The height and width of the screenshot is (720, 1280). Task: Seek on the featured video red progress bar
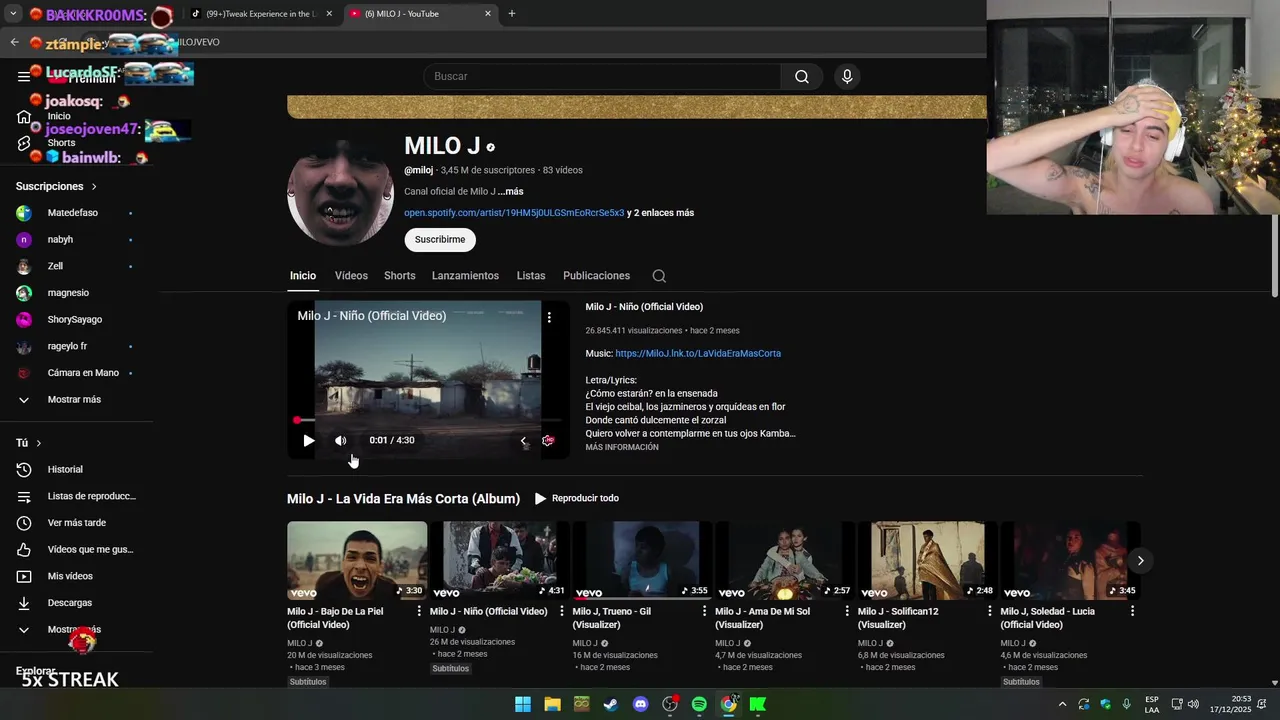pyautogui.click(x=428, y=420)
